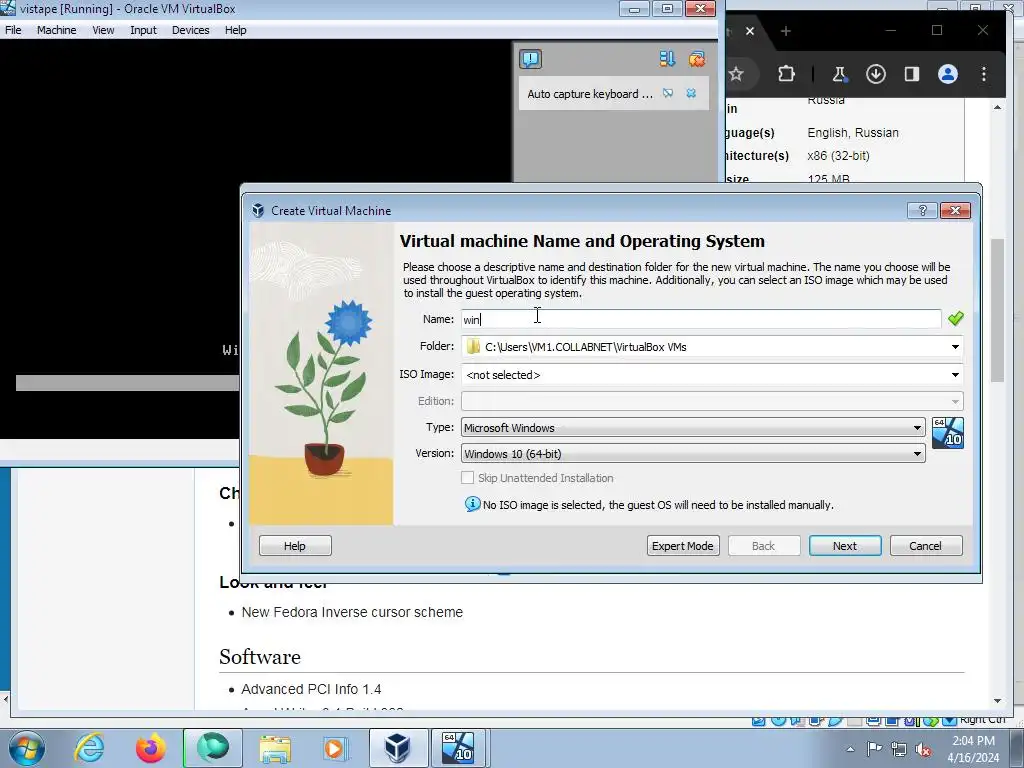
Task: Click the delete-all-notifications icon
Action: [697, 59]
